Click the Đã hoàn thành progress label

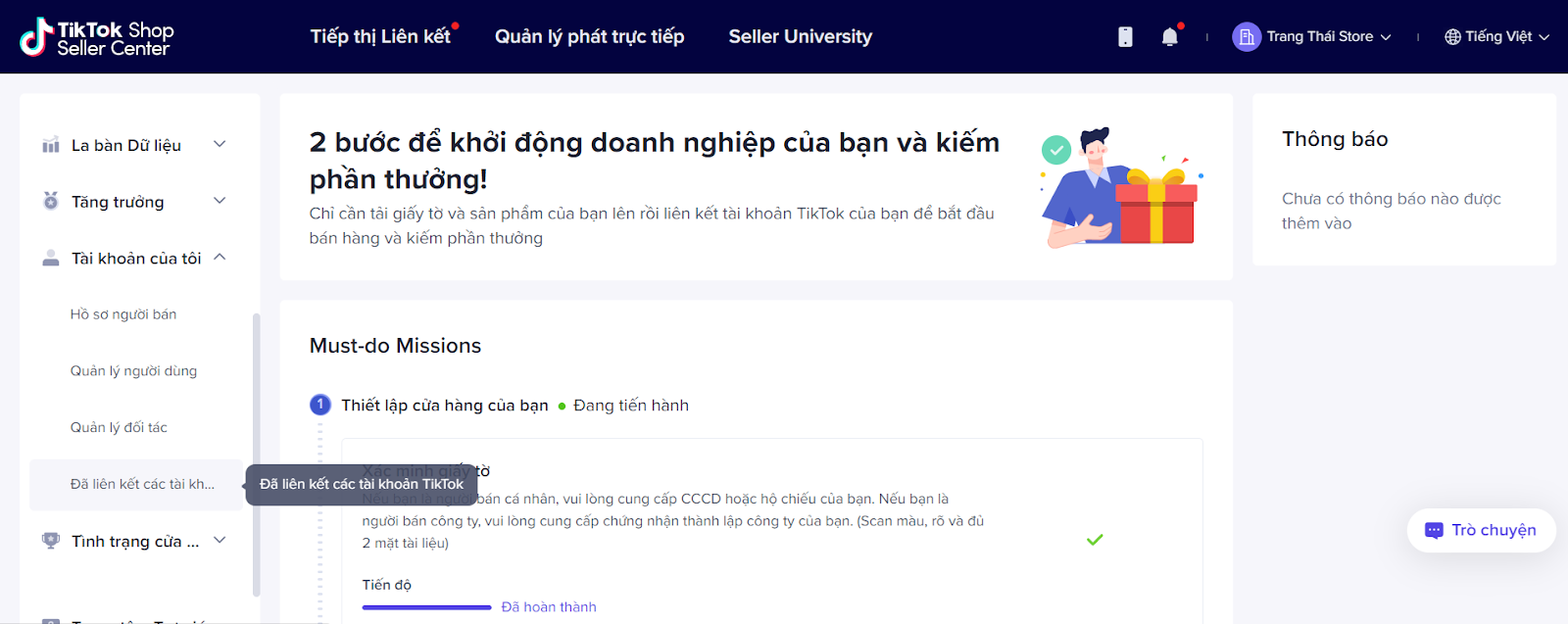549,607
